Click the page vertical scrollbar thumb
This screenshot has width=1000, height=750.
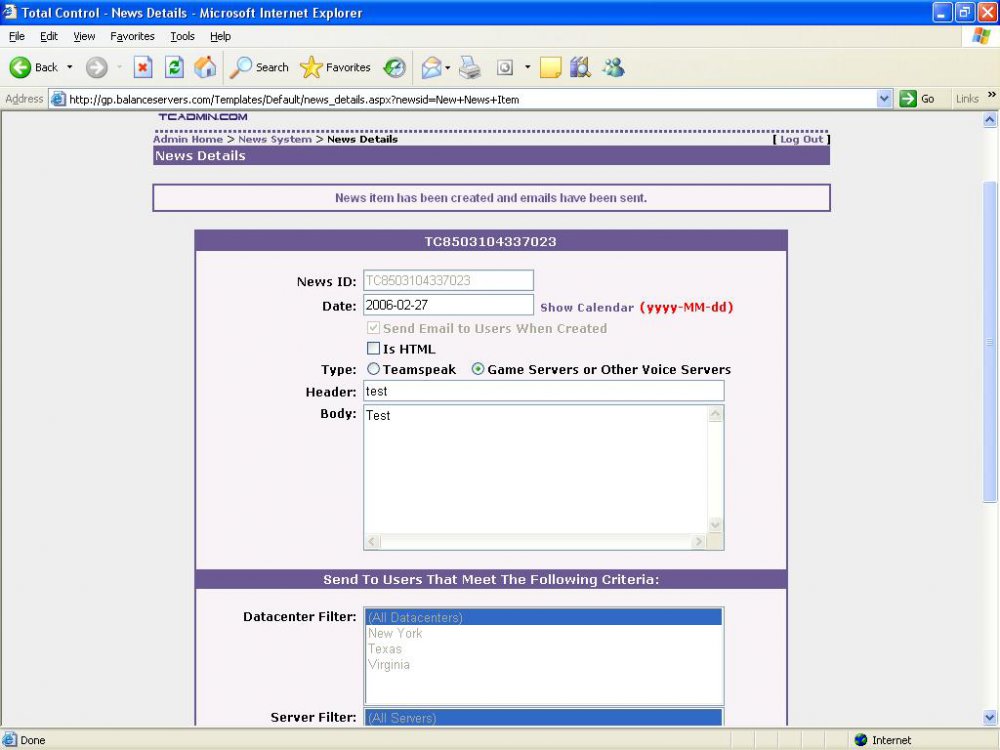point(990,340)
